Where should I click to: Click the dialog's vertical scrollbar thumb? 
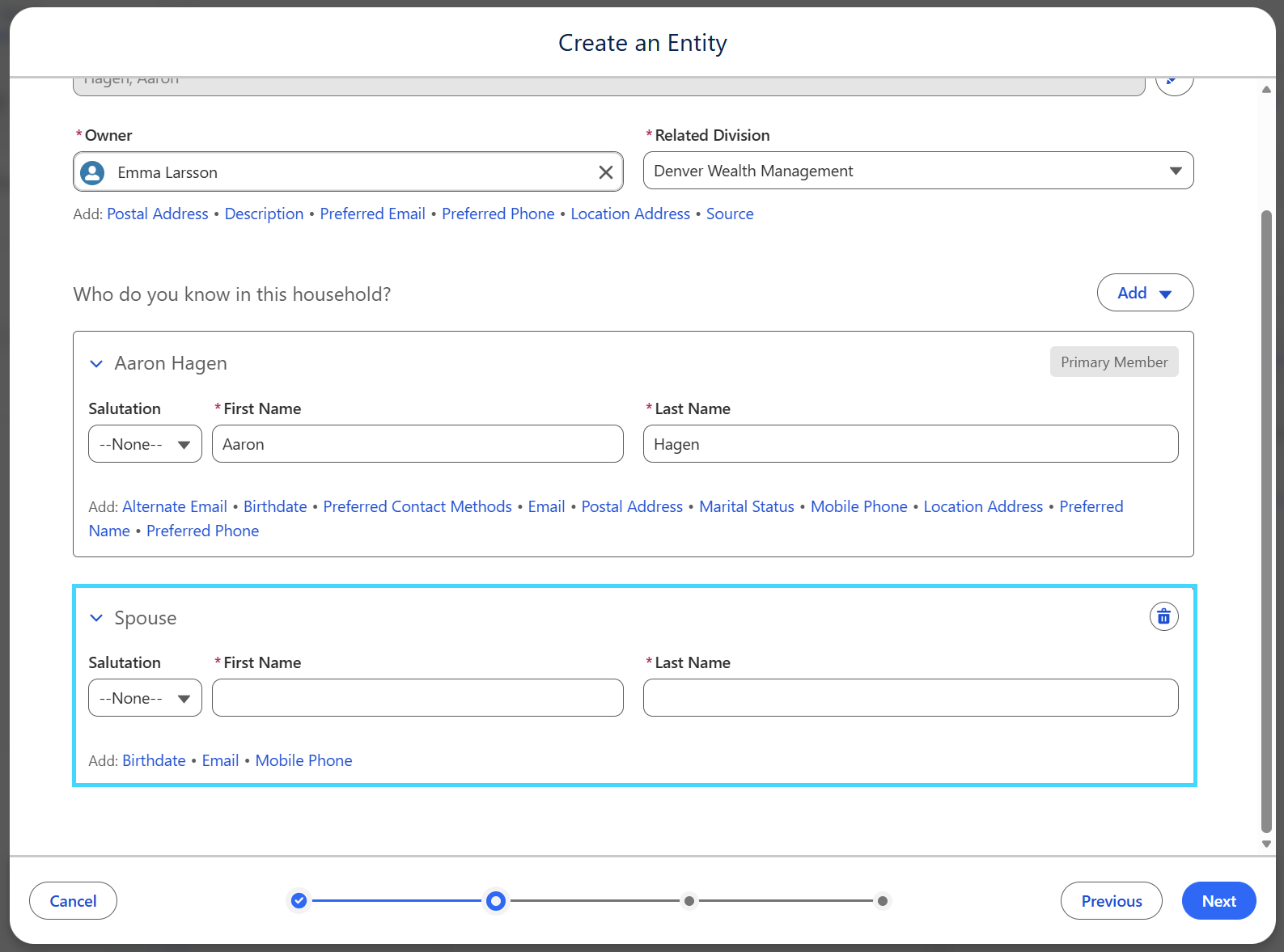(x=1266, y=522)
